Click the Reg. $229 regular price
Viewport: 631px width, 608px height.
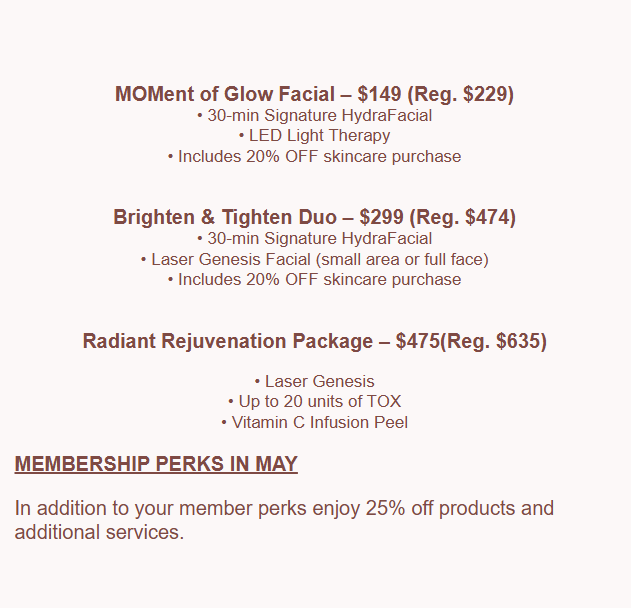coord(460,94)
